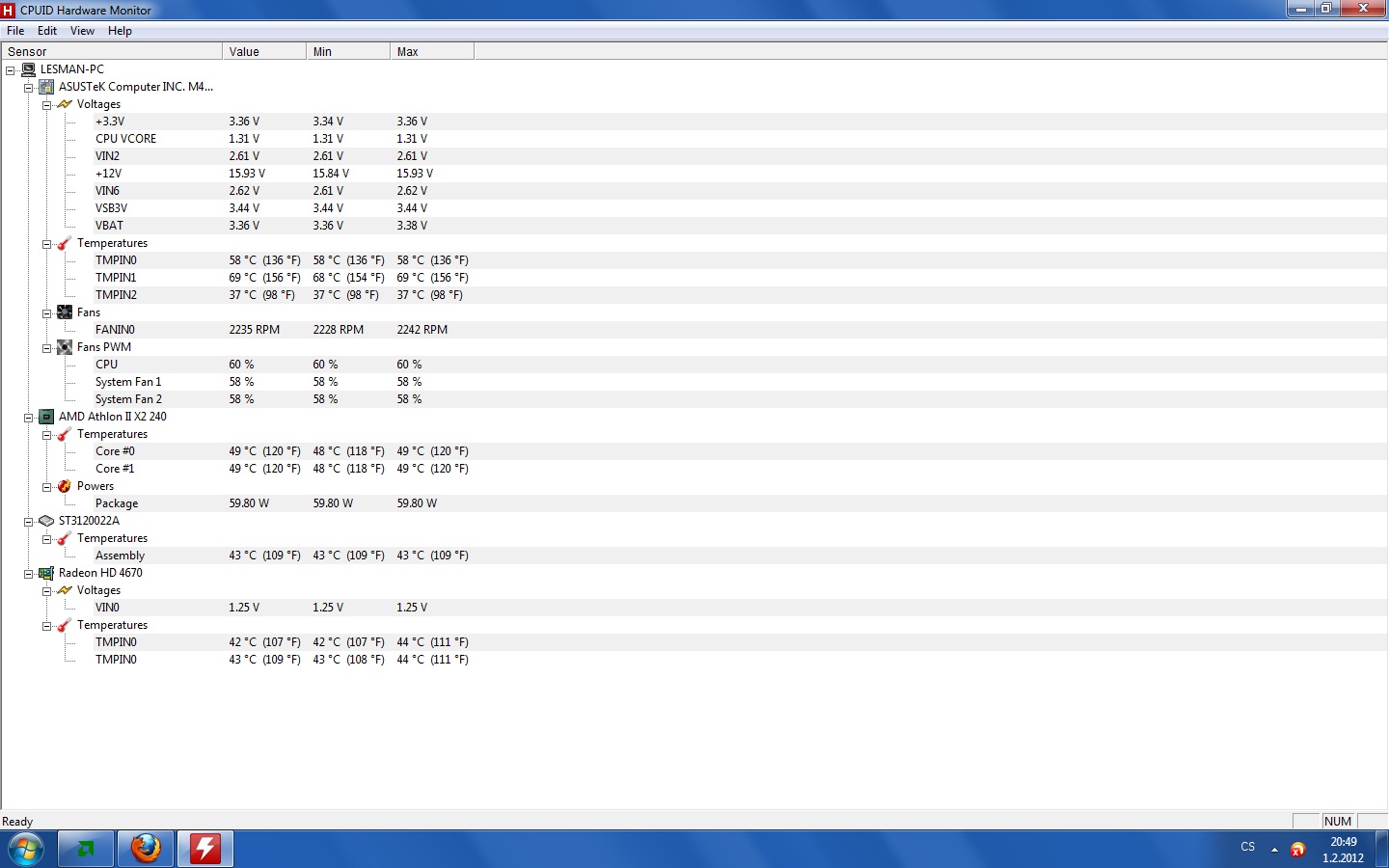Viewport: 1389px width, 868px height.
Task: Click the Max column header
Action: [432, 51]
